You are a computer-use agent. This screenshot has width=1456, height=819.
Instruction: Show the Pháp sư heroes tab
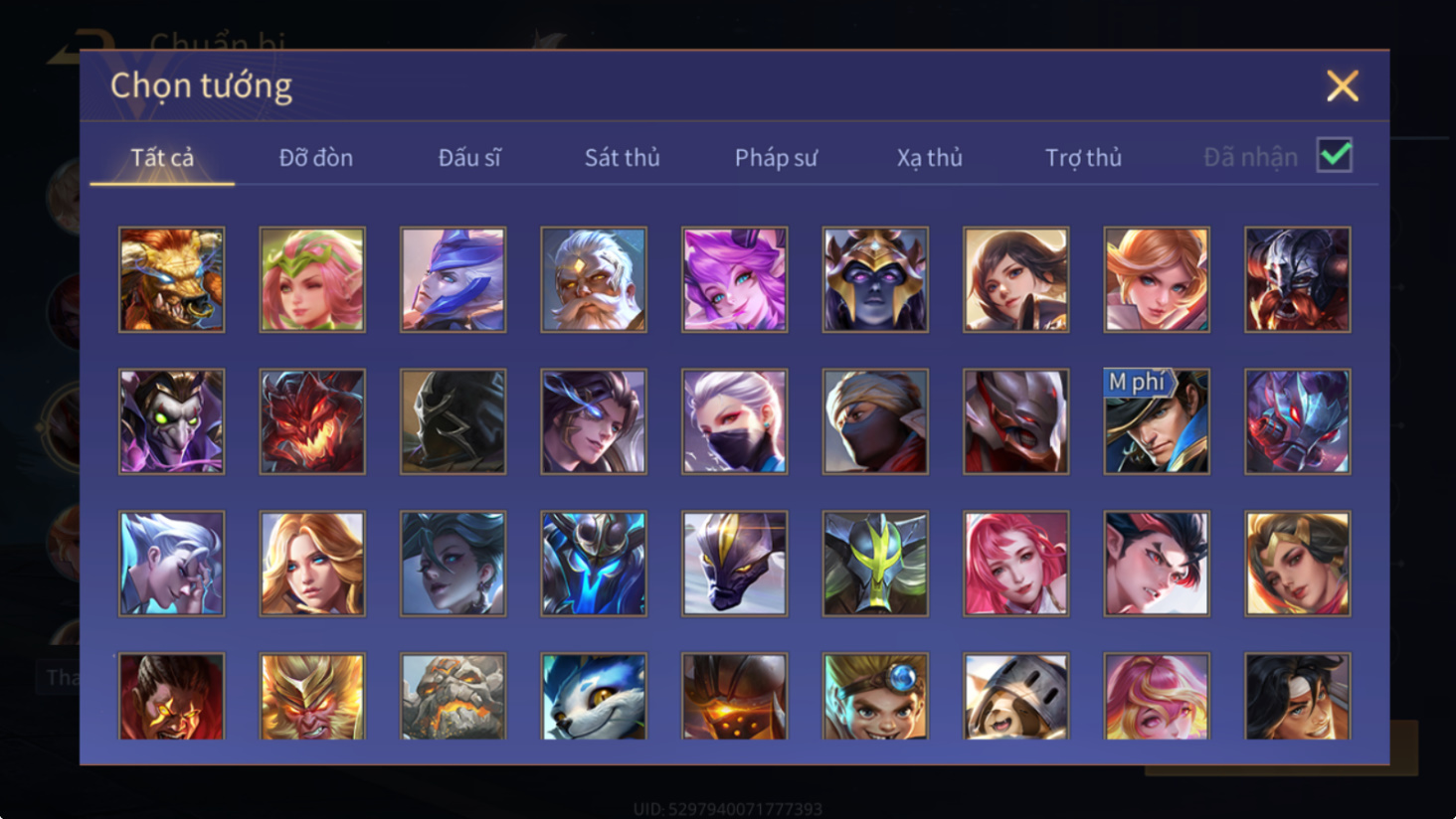tap(776, 157)
